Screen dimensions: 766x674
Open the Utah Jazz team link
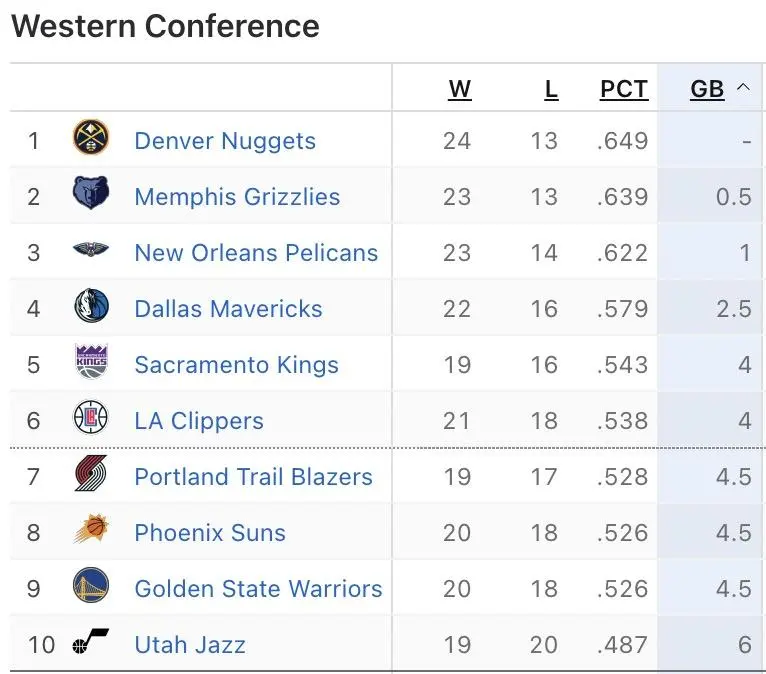tap(190, 645)
